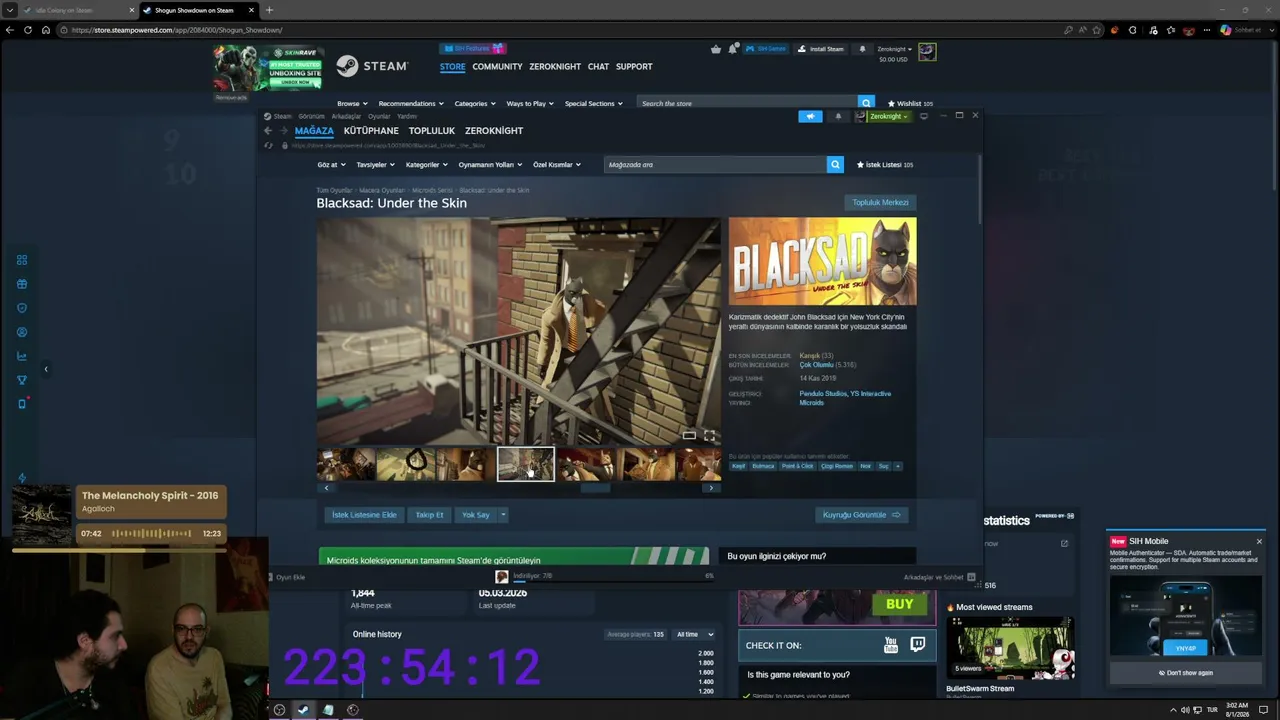Switch to the TOPLULUK tab
1280x720 pixels.
[x=432, y=131]
